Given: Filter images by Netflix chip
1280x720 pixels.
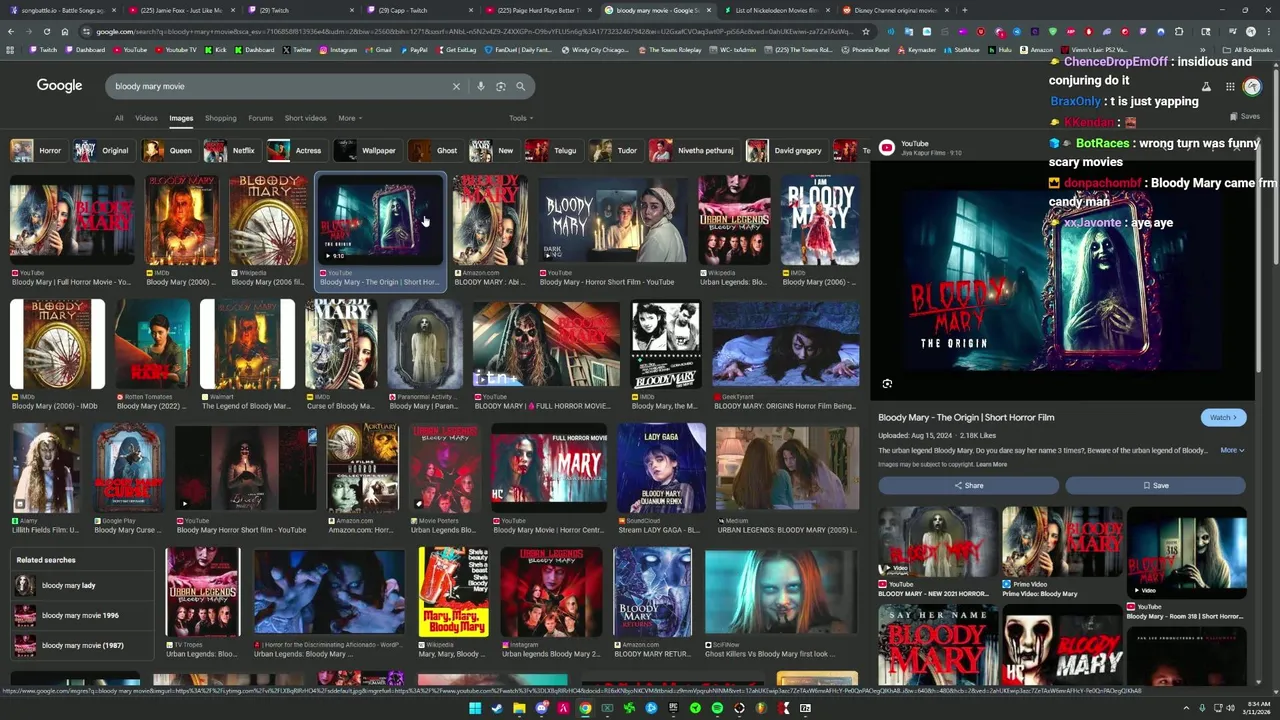Looking at the screenshot, I should tap(232, 150).
